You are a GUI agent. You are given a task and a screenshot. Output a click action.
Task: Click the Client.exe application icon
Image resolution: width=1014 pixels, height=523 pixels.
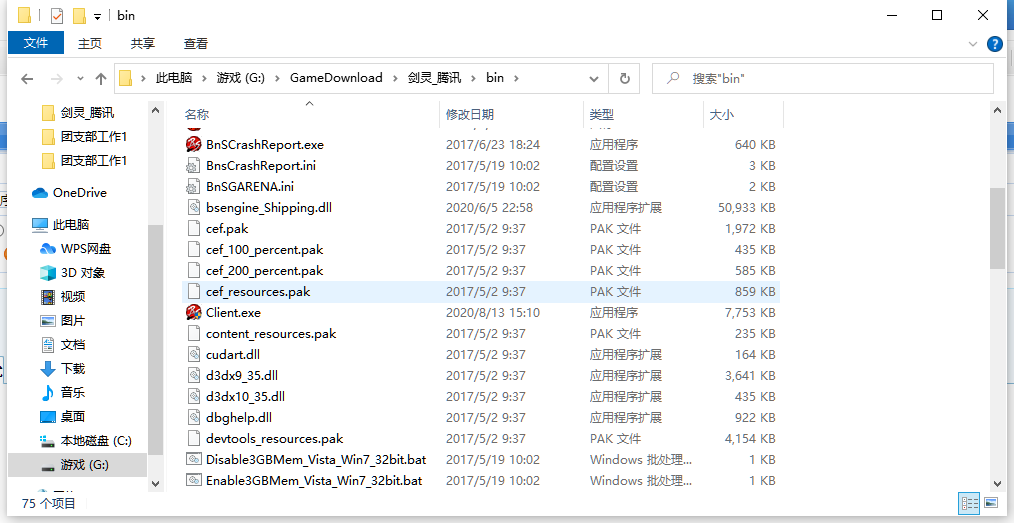tap(193, 312)
